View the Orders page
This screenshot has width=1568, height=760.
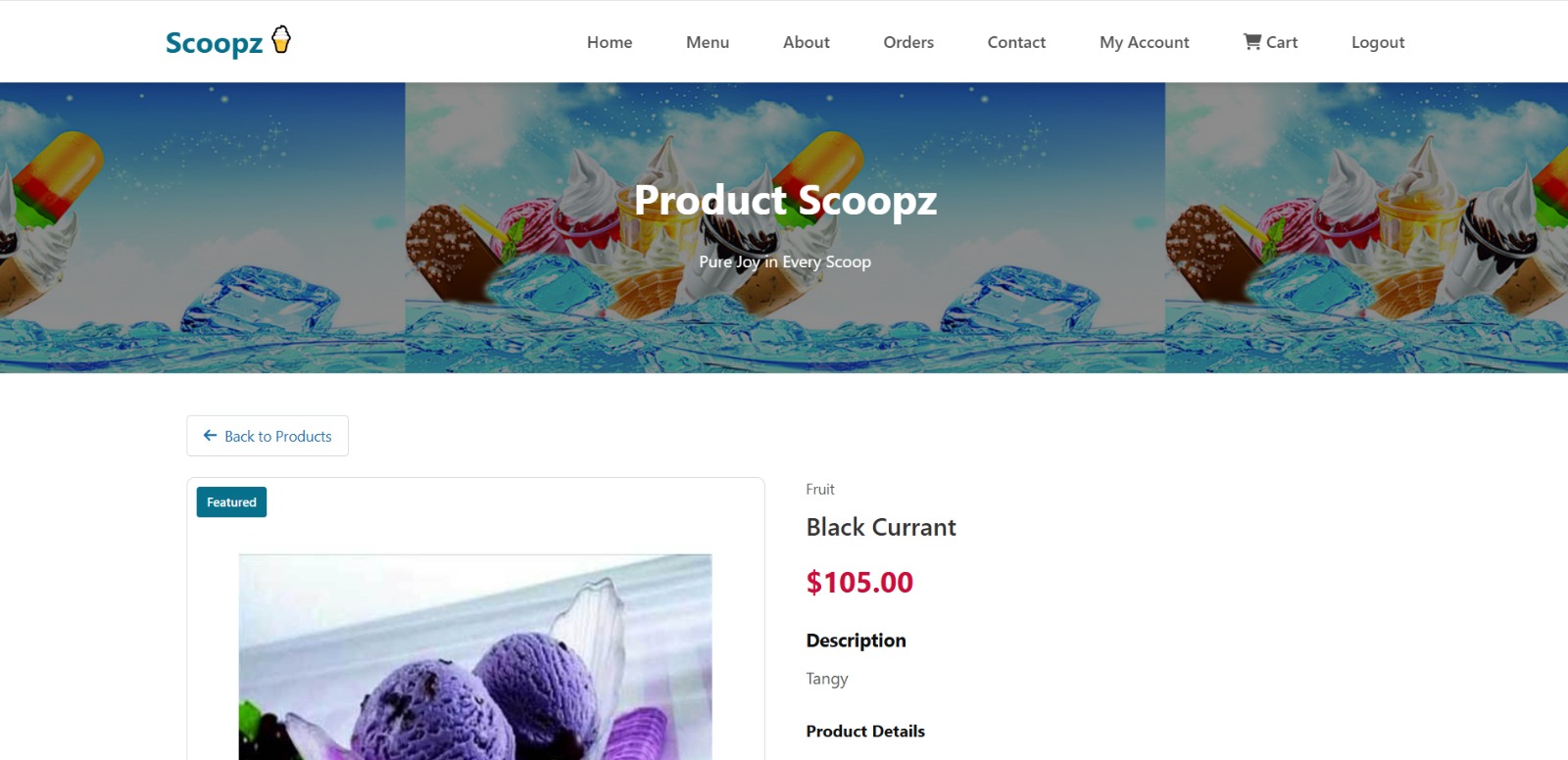point(908,42)
